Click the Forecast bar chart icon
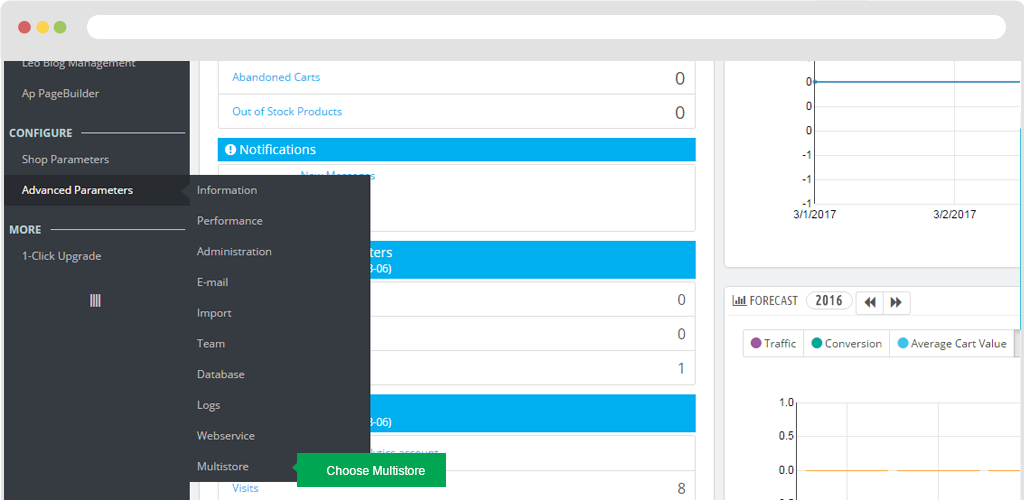The height and width of the screenshot is (500, 1024). coord(739,301)
